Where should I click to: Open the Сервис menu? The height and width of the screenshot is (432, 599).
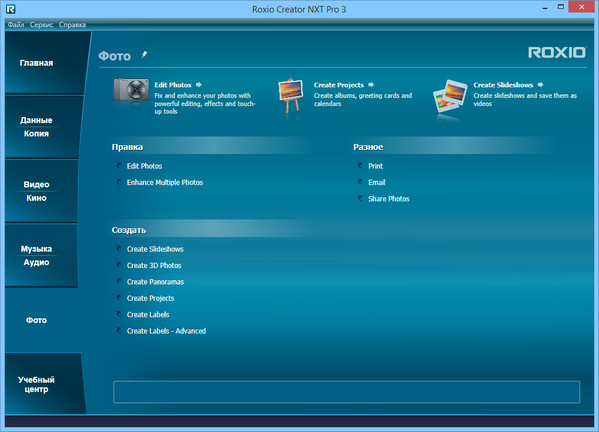tap(41, 24)
